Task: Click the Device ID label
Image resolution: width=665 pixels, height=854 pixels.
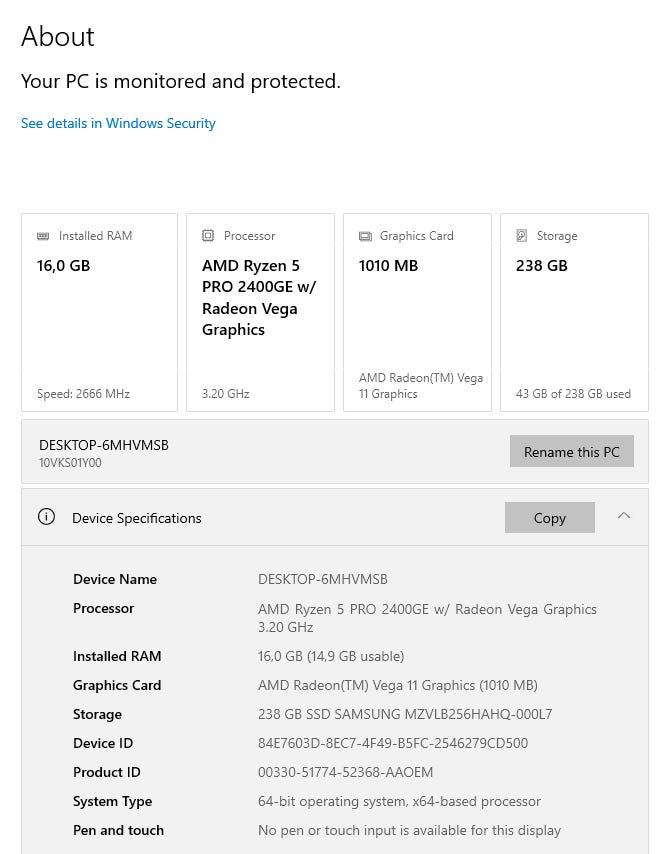Action: tap(103, 743)
